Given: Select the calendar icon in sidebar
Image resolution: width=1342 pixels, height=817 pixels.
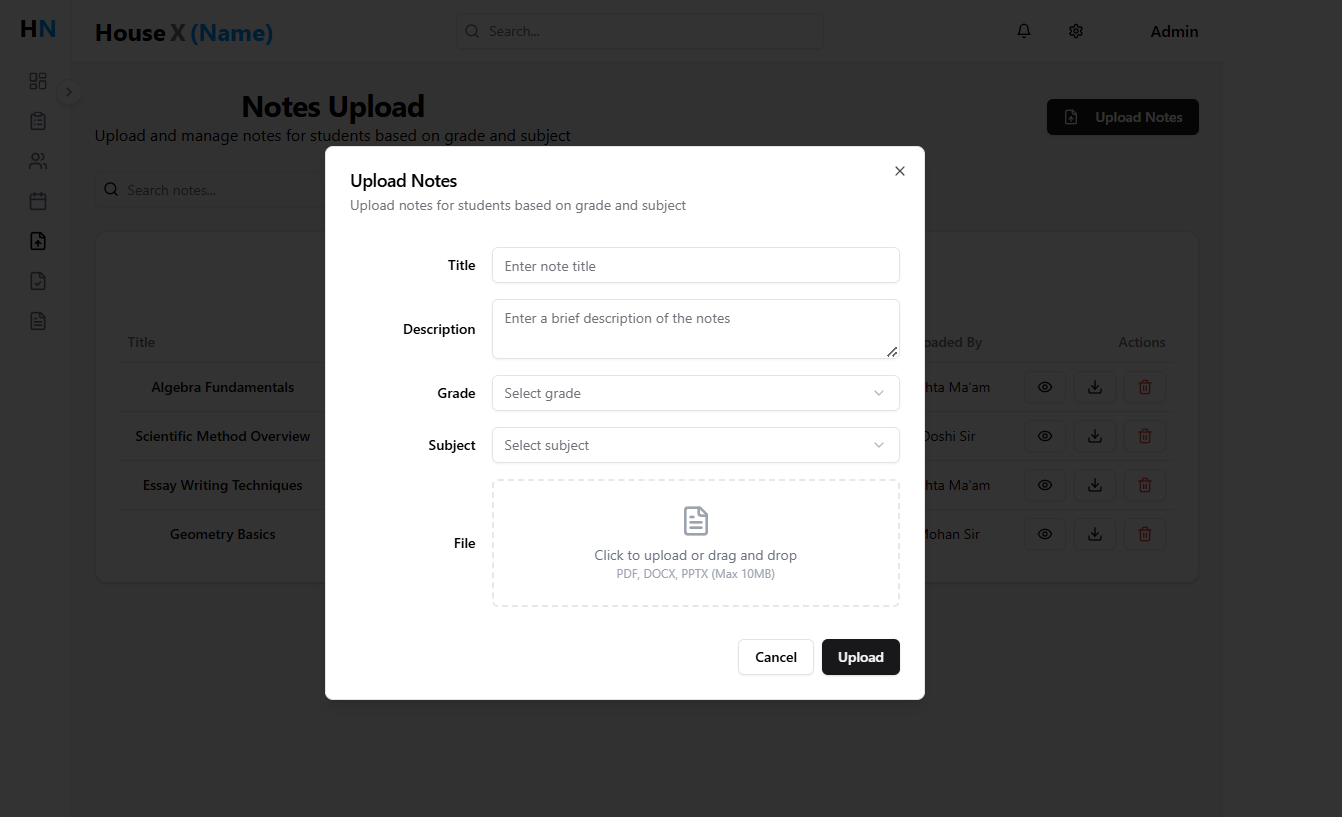Looking at the screenshot, I should (x=38, y=201).
